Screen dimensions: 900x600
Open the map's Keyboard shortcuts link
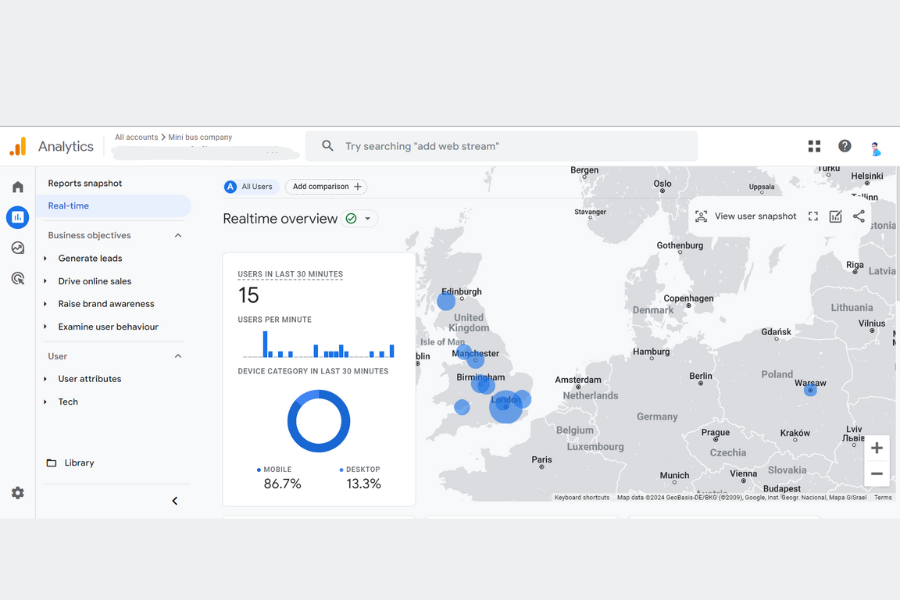click(x=581, y=496)
